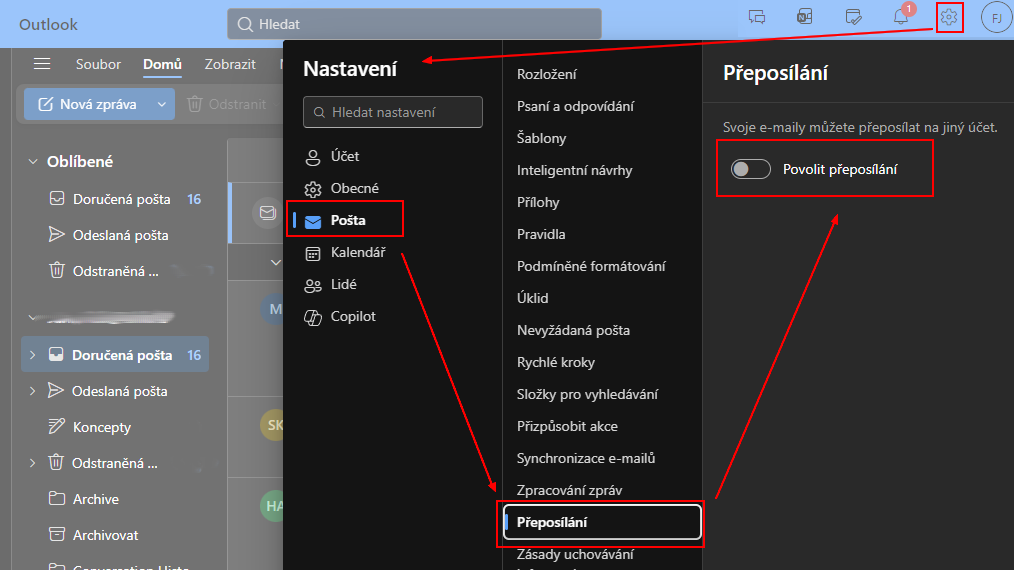Open the notifications bell
This screenshot has width=1014, height=570.
click(900, 17)
